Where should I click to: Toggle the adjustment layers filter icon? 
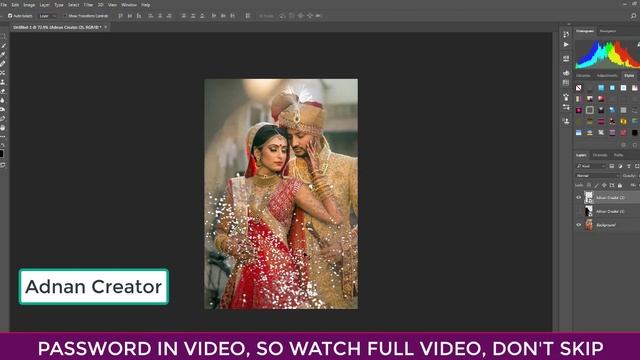click(620, 166)
